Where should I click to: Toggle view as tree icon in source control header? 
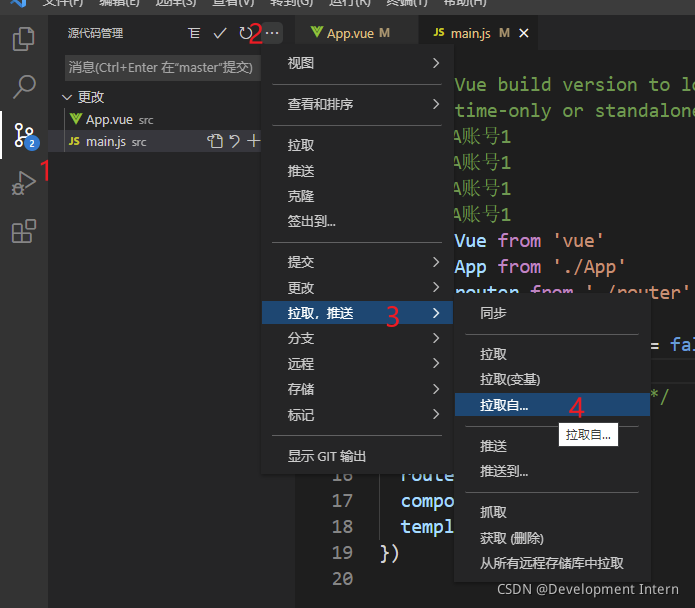[194, 33]
